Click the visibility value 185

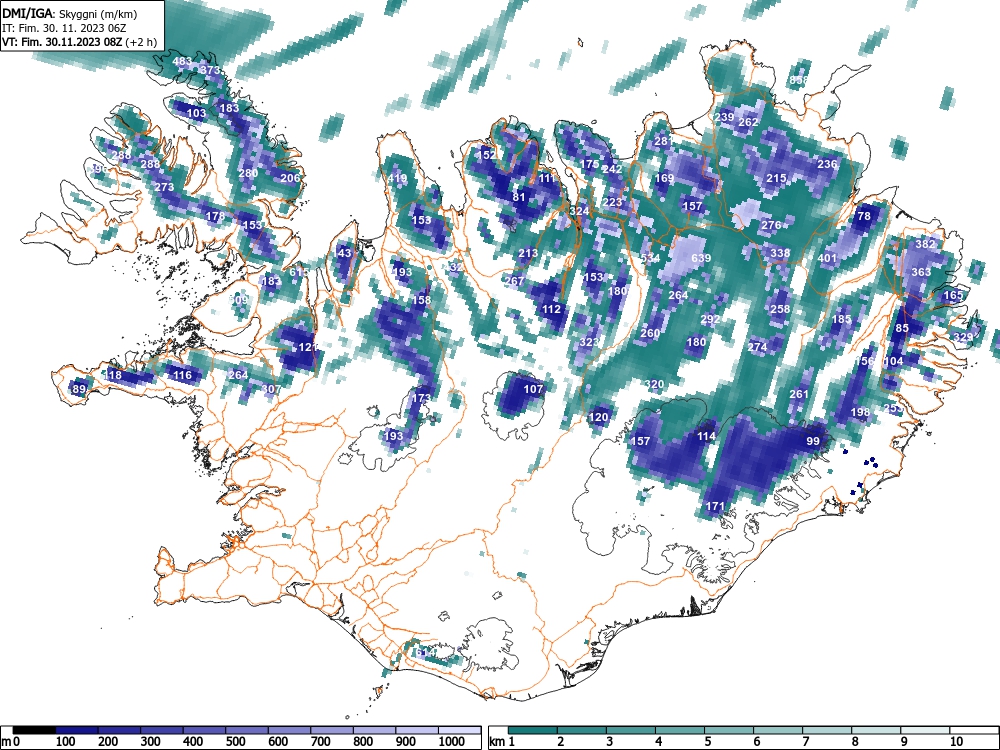coord(842,319)
